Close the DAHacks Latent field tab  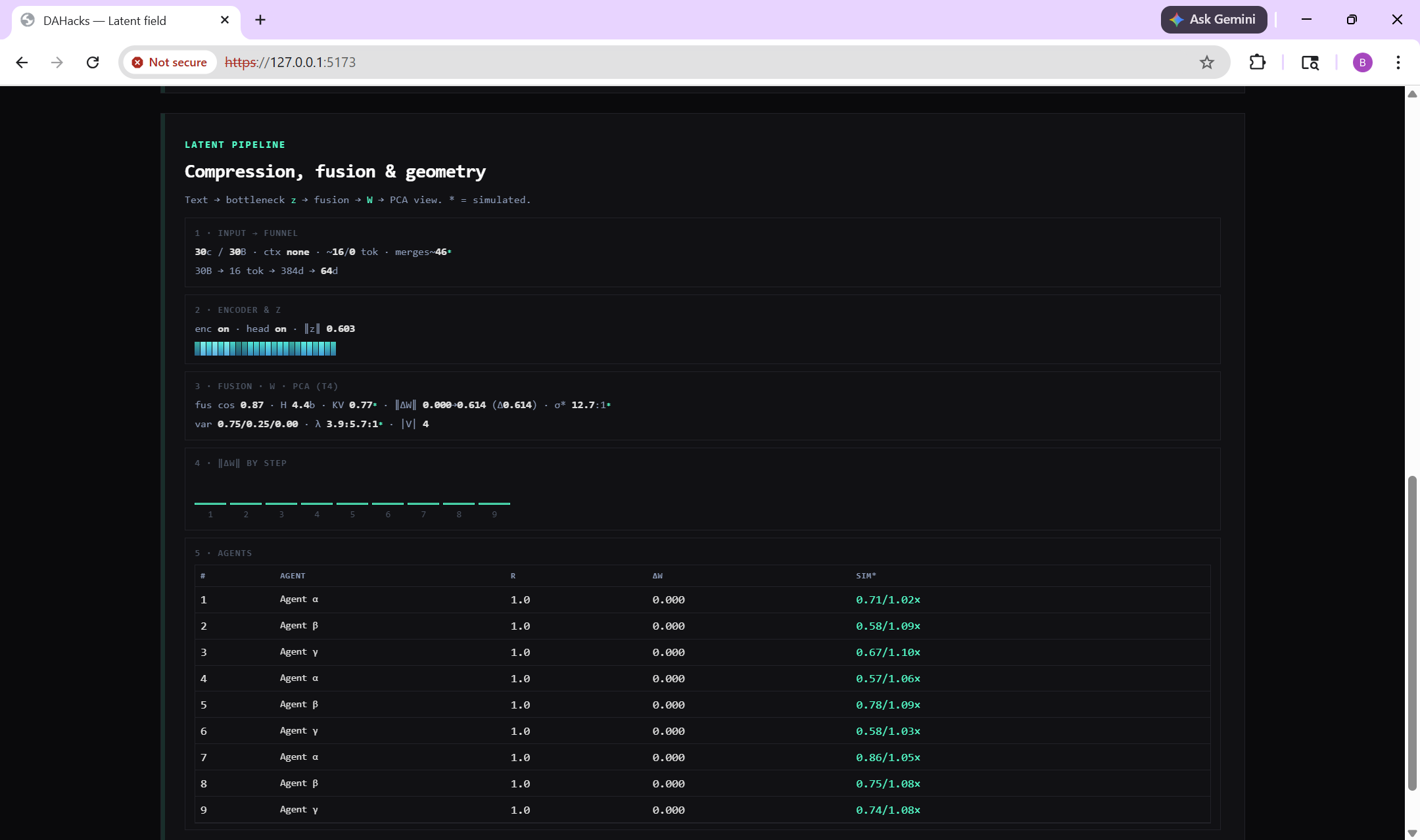225,20
